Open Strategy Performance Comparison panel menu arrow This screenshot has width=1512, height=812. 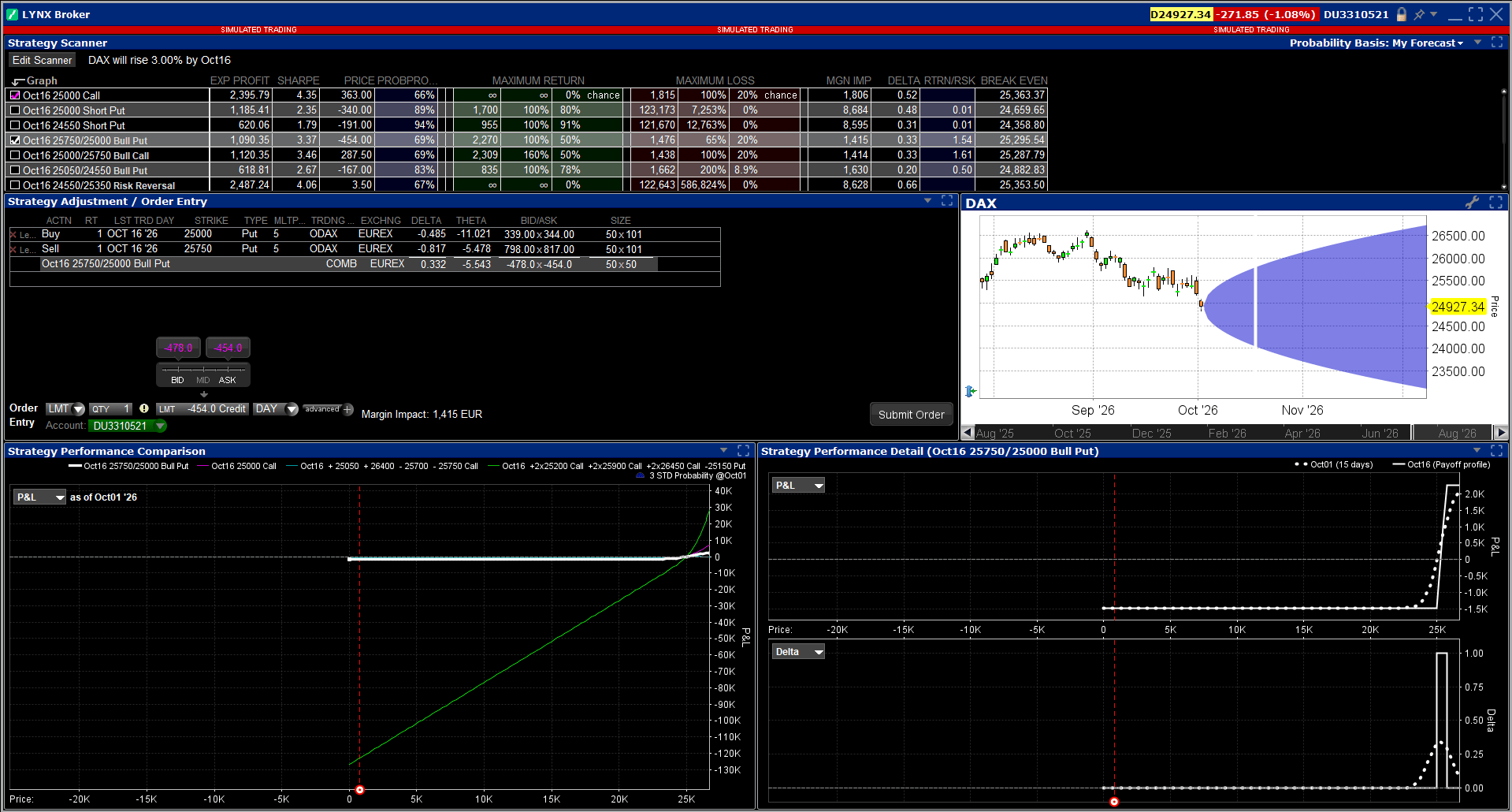(723, 451)
